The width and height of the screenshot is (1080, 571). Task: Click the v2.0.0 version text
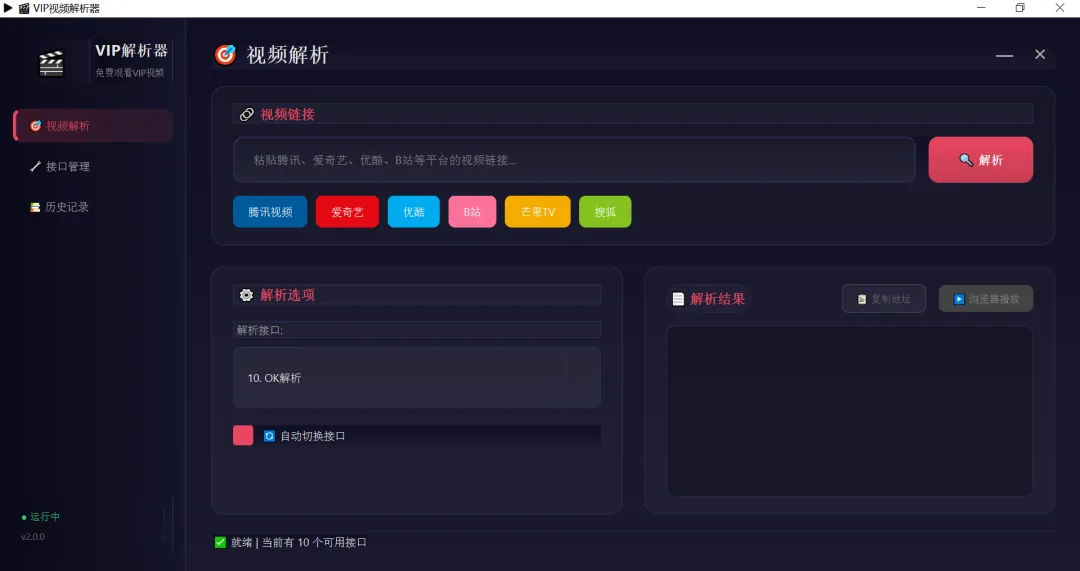tap(33, 537)
